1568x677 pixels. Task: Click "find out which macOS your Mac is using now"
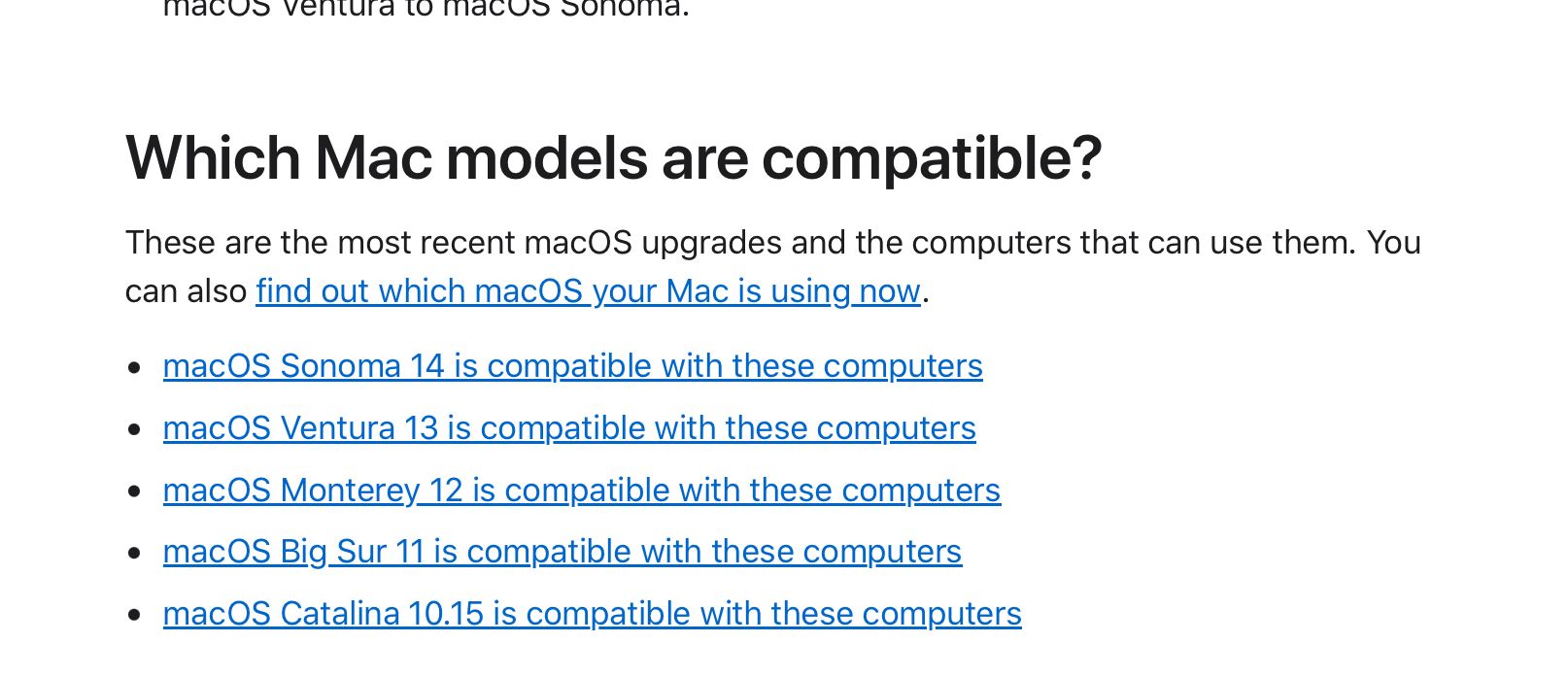click(x=588, y=291)
